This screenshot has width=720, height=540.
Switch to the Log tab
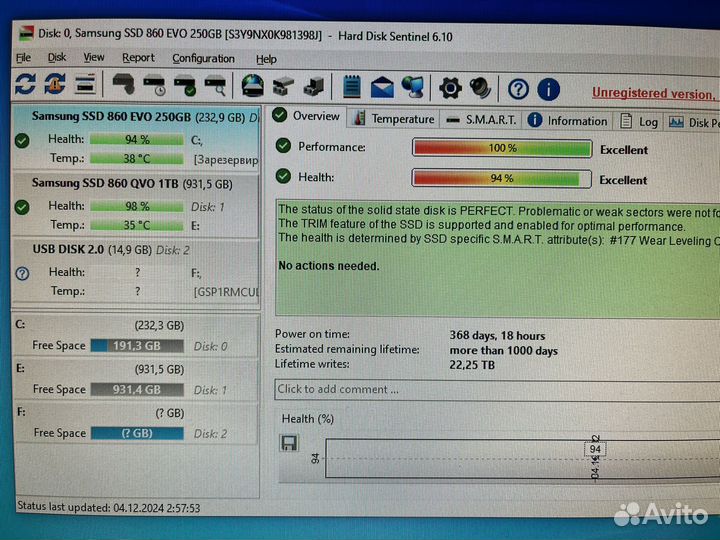639,122
